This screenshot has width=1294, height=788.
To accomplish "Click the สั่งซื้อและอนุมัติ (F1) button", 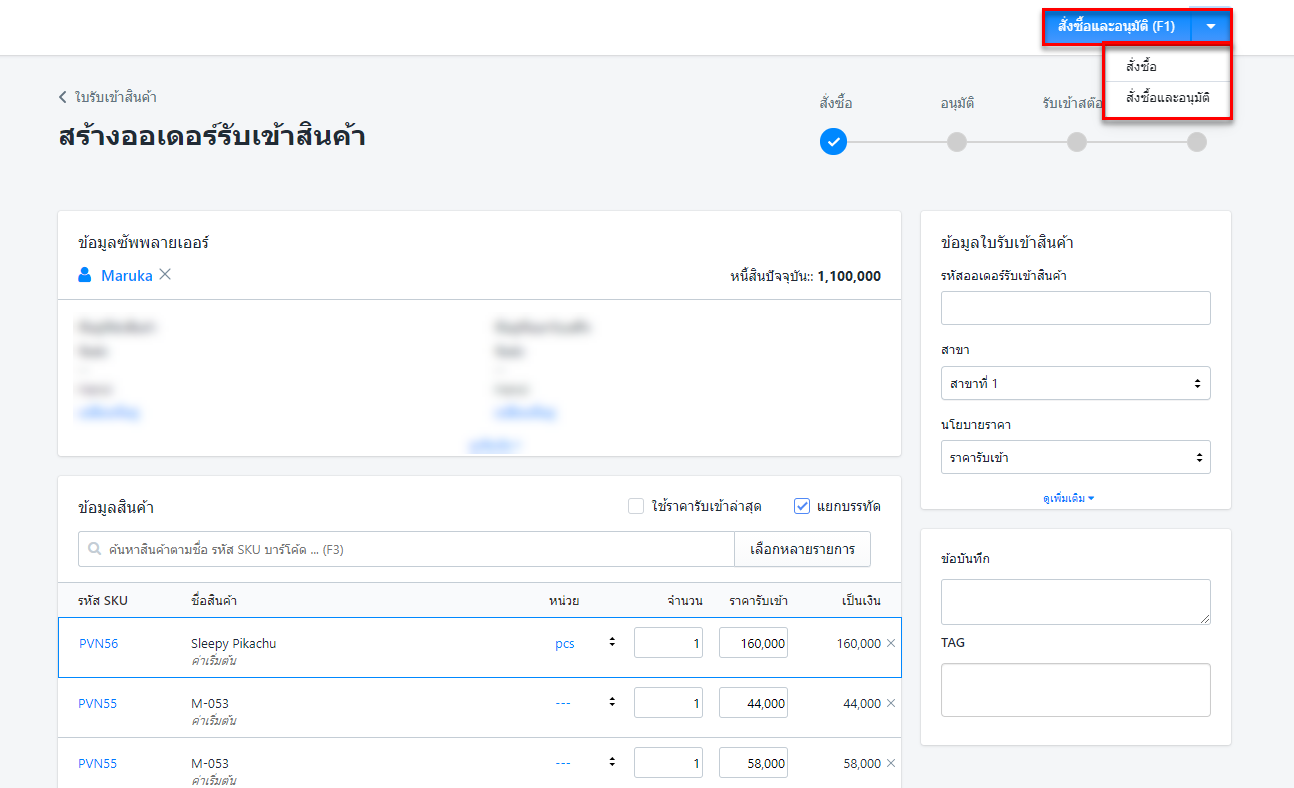I will [x=1117, y=26].
